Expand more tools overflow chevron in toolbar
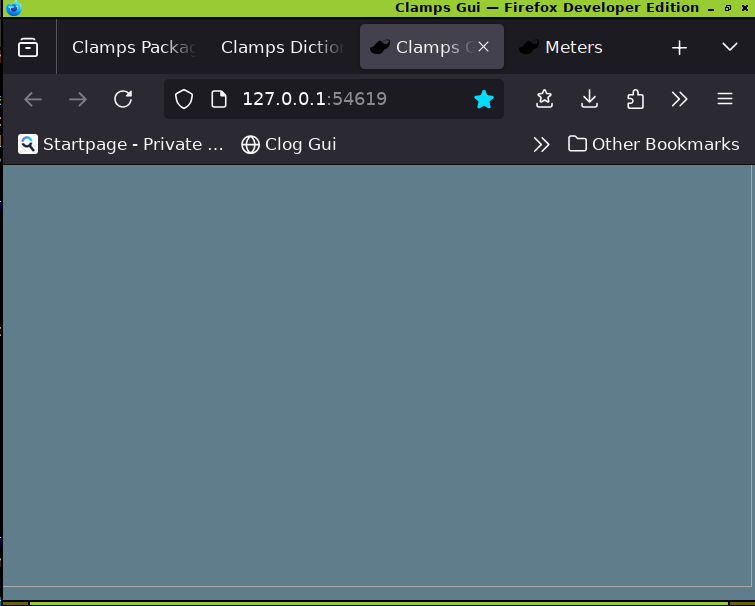 pyautogui.click(x=679, y=99)
